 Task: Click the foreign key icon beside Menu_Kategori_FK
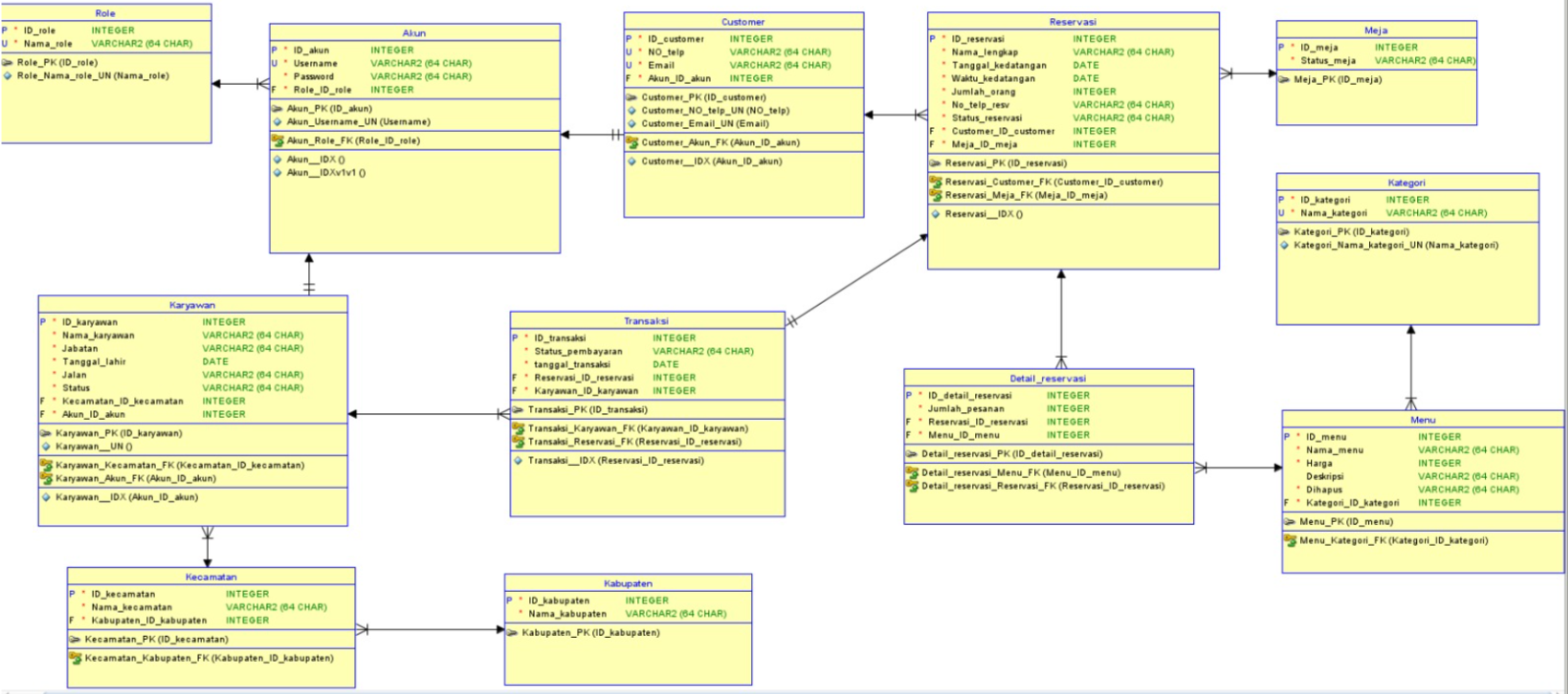point(1290,540)
